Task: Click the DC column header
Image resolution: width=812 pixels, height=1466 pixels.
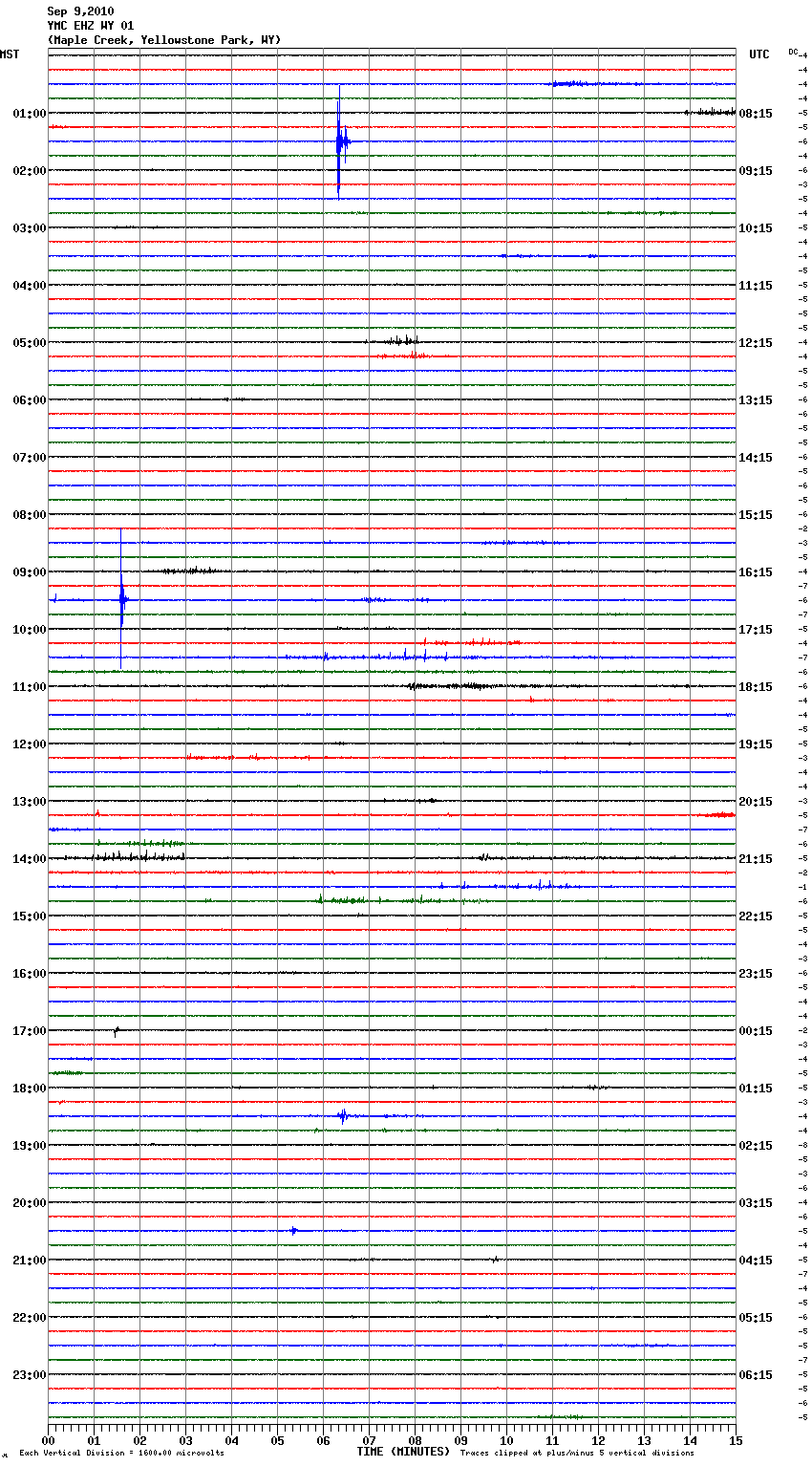Action: [x=793, y=52]
